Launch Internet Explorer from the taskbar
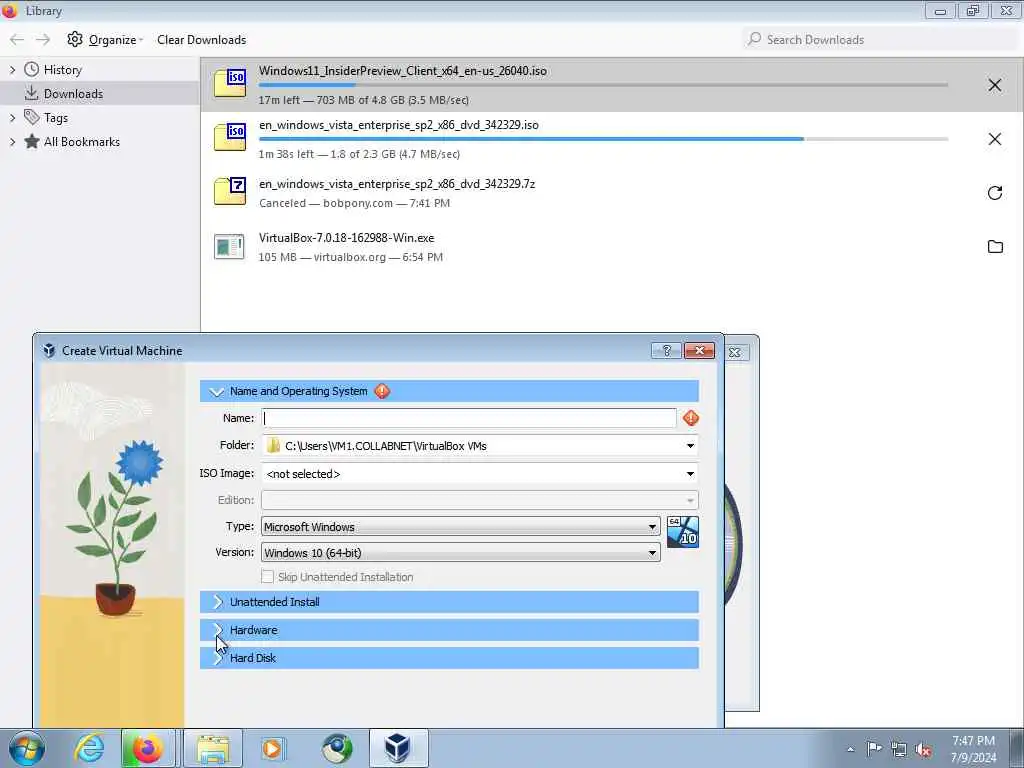Screen dimensions: 1024x768 pyautogui.click(x=89, y=748)
